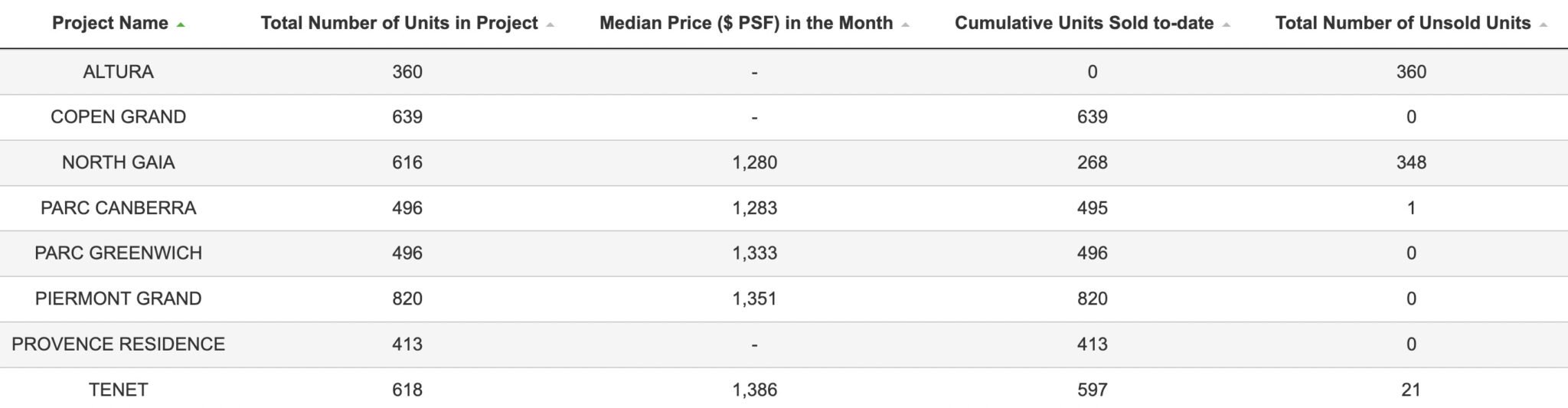Click sort arrow beside Median Price column

pyautogui.click(x=905, y=25)
